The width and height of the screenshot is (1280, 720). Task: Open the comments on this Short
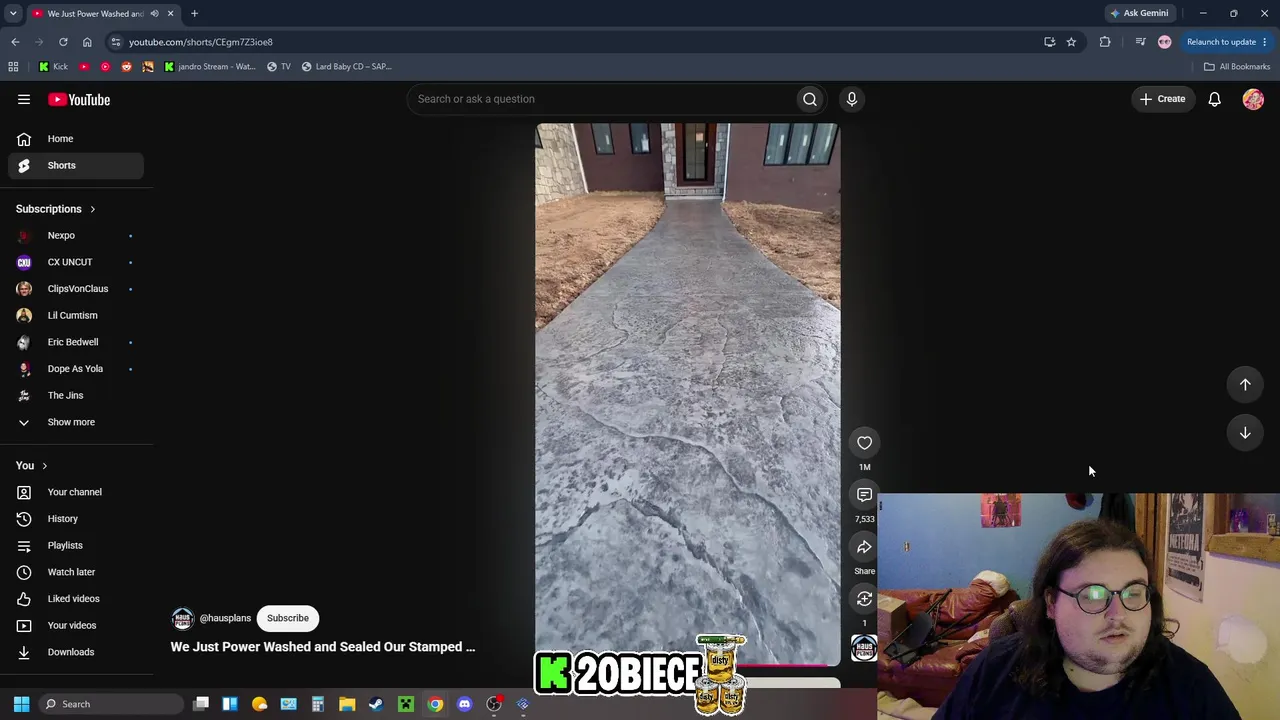pos(864,495)
